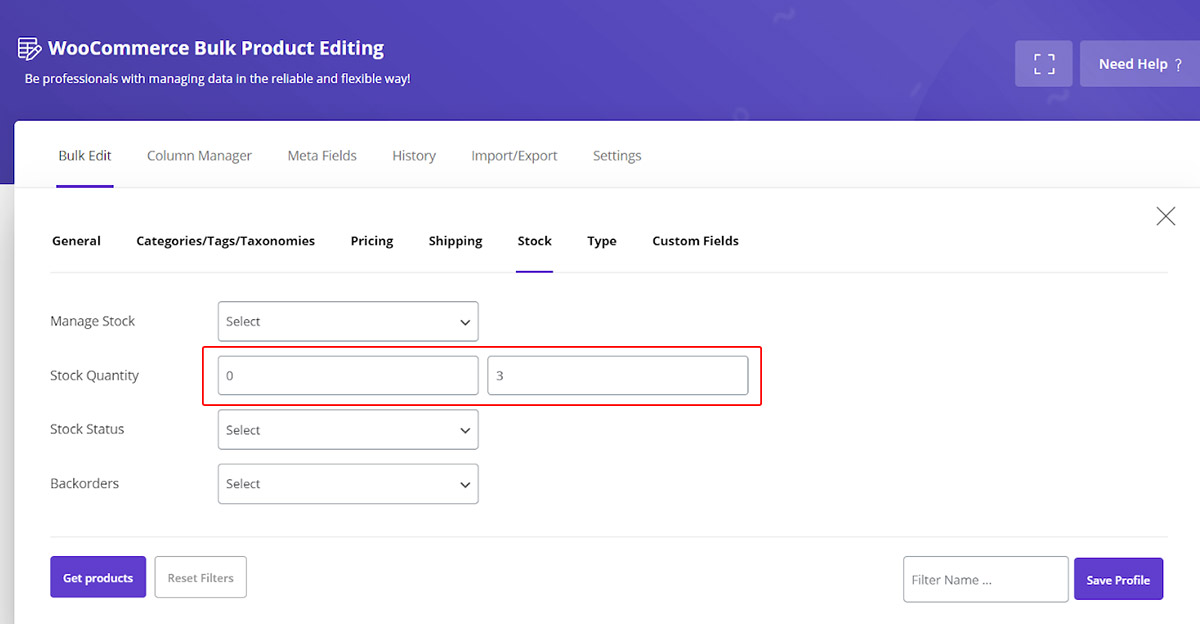The image size is (1200, 624).
Task: Click the Stock Quantity maximum field showing 3
Action: pos(618,376)
